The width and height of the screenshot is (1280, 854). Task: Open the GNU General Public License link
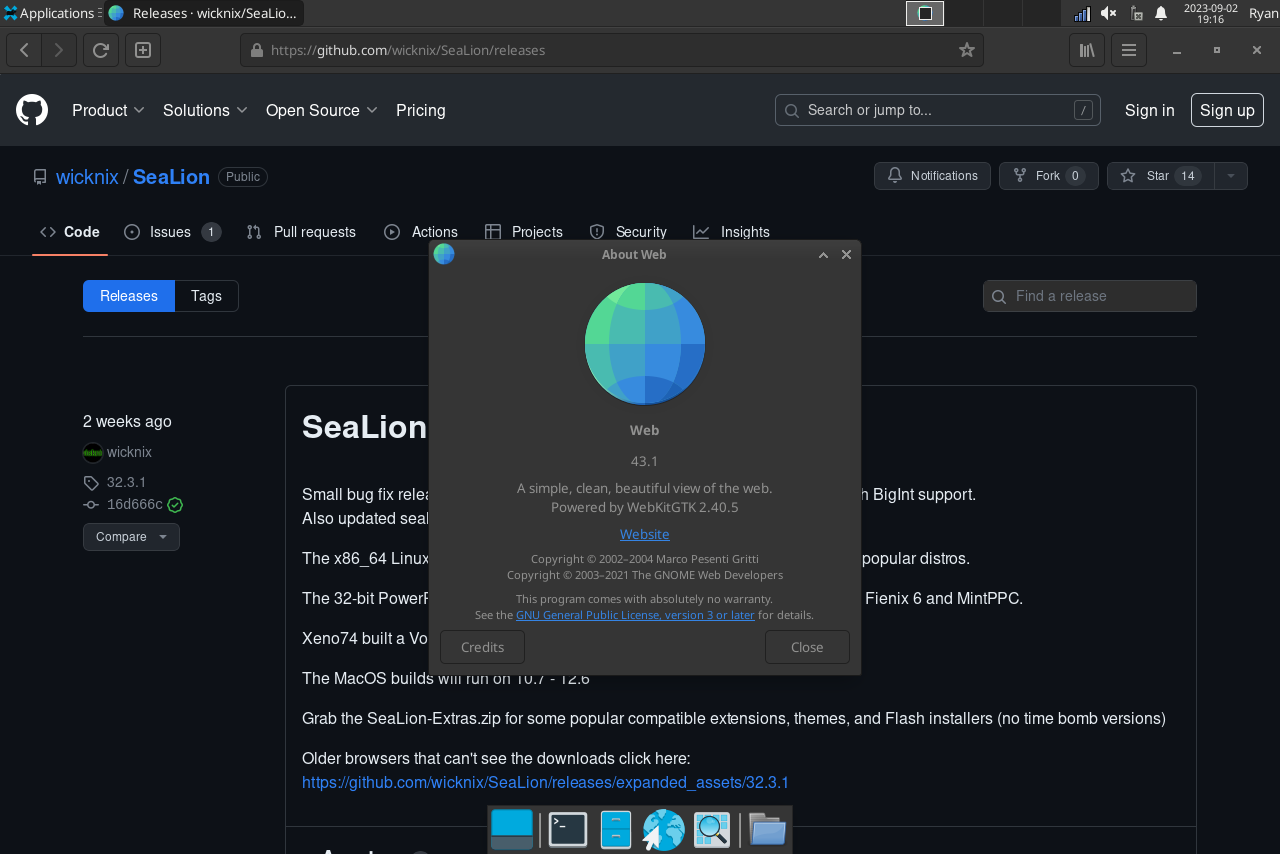pos(635,615)
